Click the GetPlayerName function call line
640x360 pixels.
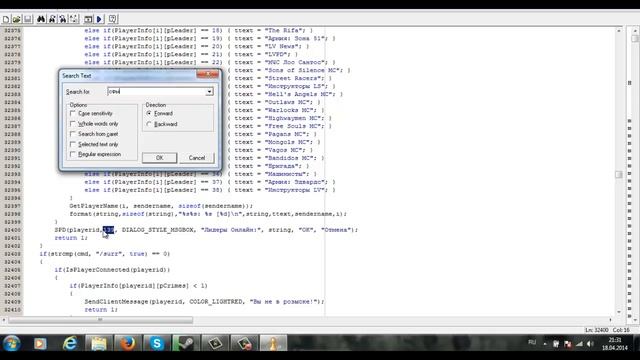(x=161, y=206)
